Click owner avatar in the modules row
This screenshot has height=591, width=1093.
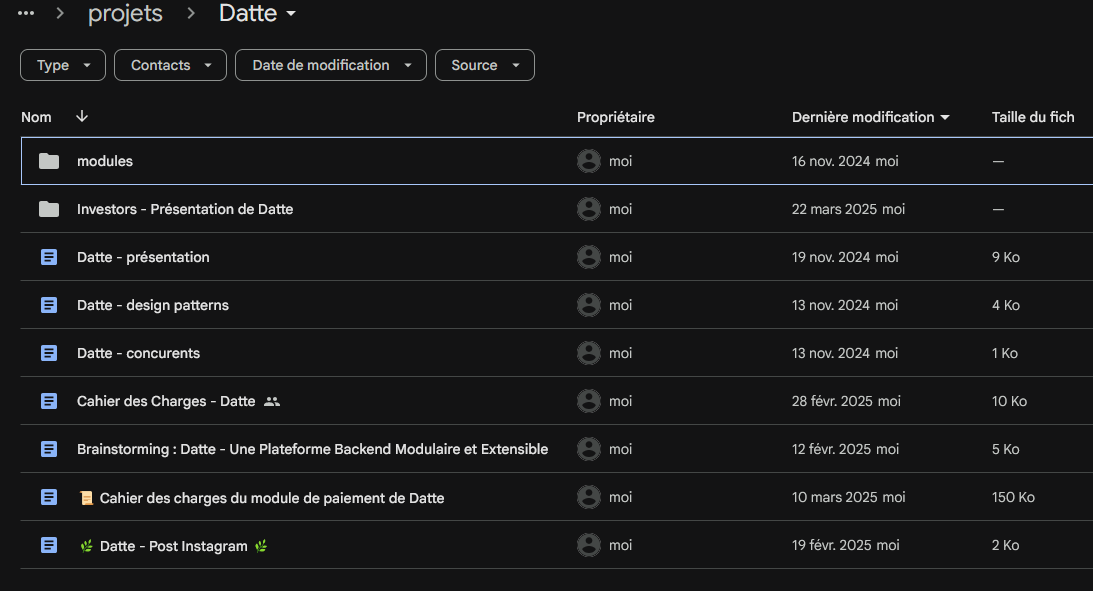point(589,161)
